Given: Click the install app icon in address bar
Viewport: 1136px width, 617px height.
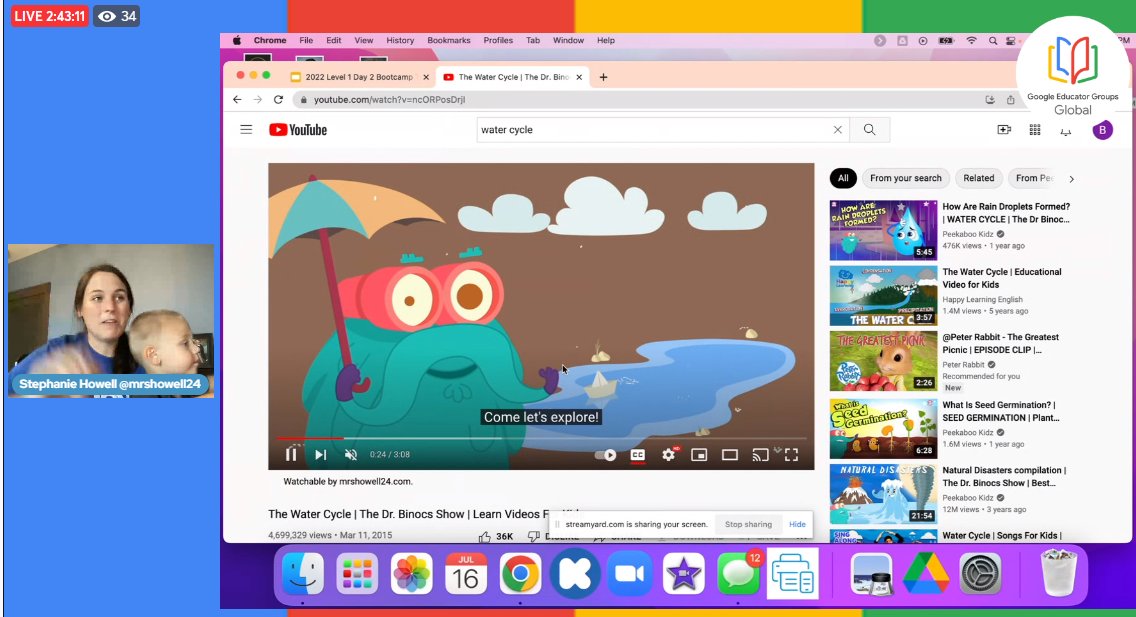Looking at the screenshot, I should pyautogui.click(x=990, y=100).
